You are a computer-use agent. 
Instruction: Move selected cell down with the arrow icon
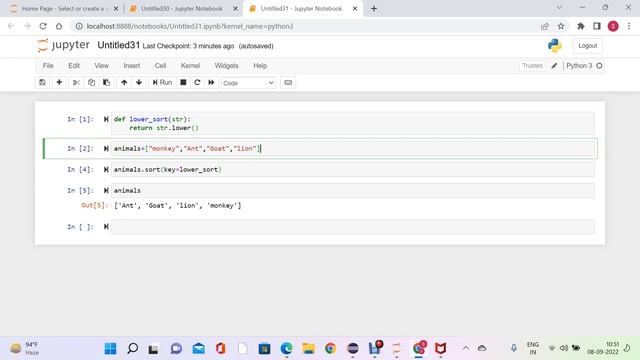(139, 82)
